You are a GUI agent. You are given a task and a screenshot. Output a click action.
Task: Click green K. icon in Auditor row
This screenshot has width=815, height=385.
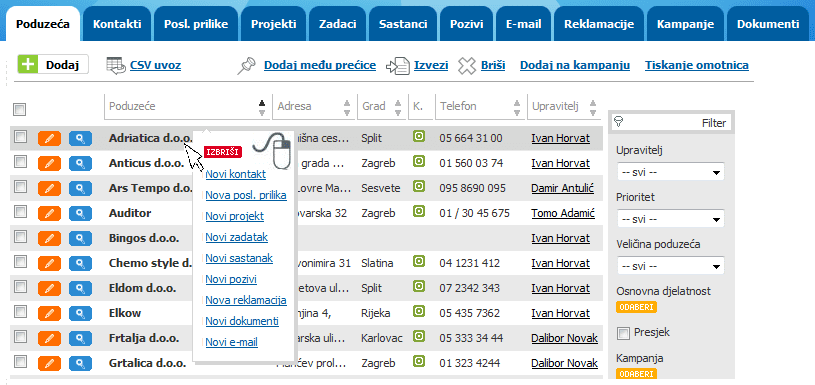[x=419, y=211]
